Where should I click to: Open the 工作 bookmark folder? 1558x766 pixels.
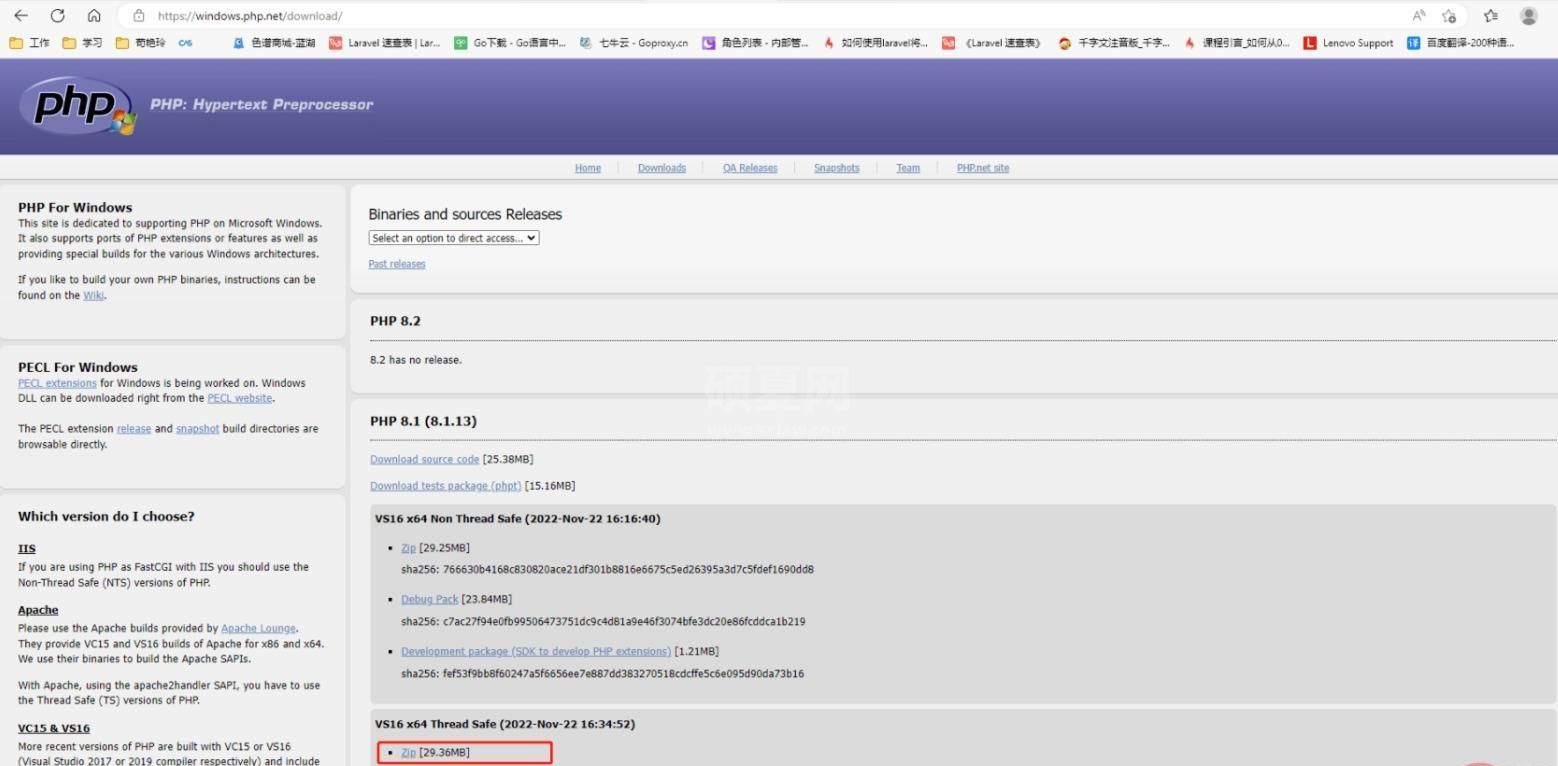(30, 43)
